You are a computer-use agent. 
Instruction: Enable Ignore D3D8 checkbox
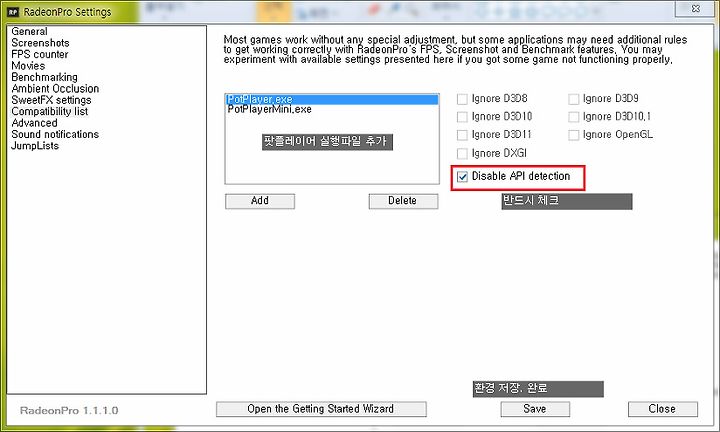click(462, 99)
